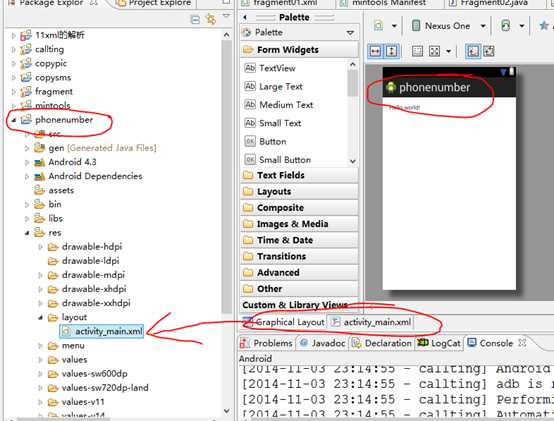Select the copypic project
The height and width of the screenshot is (421, 554).
pyautogui.click(x=51, y=64)
